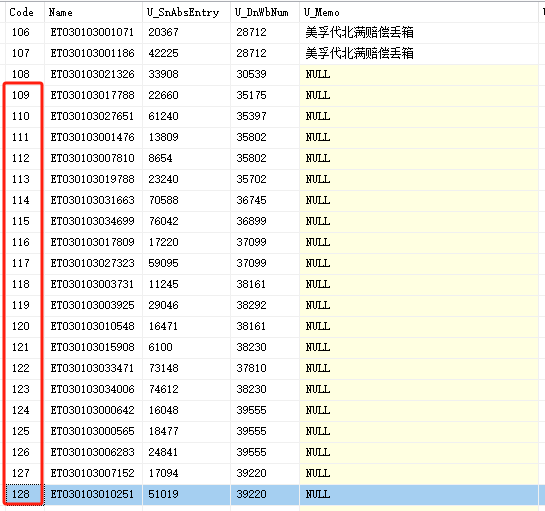Click the Name column header
Screen dimensions: 545x511
coord(93,13)
